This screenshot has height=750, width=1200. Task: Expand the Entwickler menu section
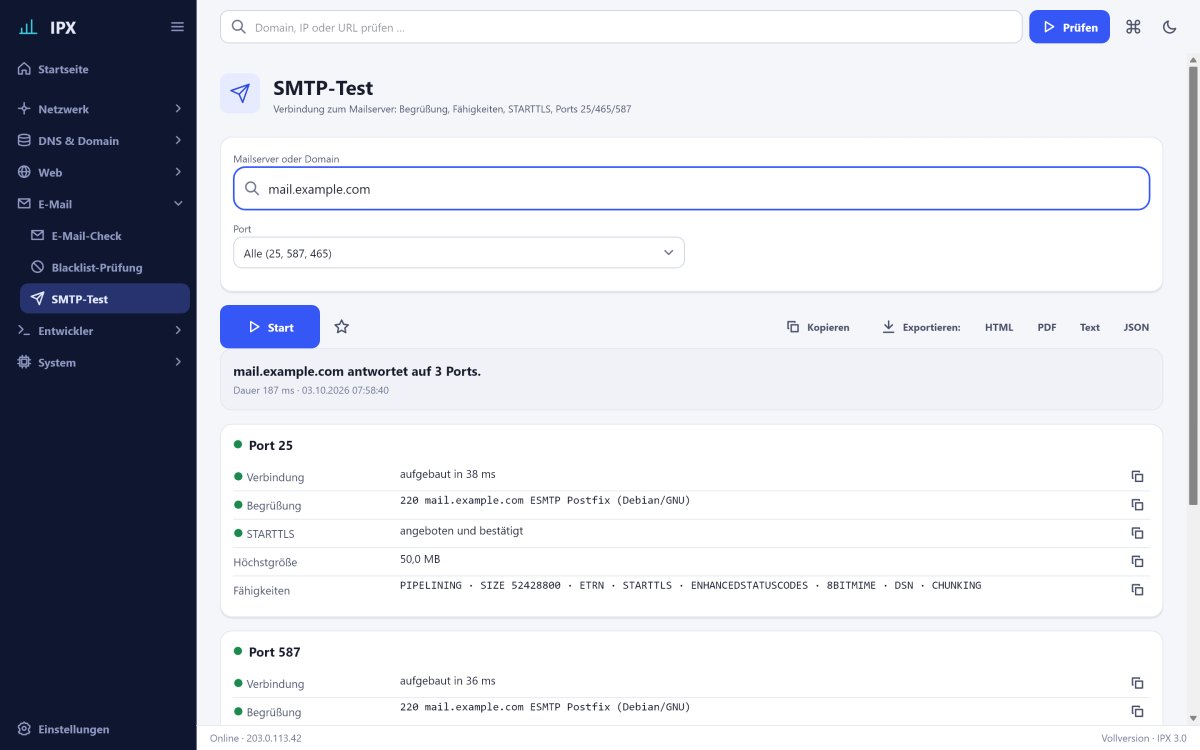(x=98, y=330)
